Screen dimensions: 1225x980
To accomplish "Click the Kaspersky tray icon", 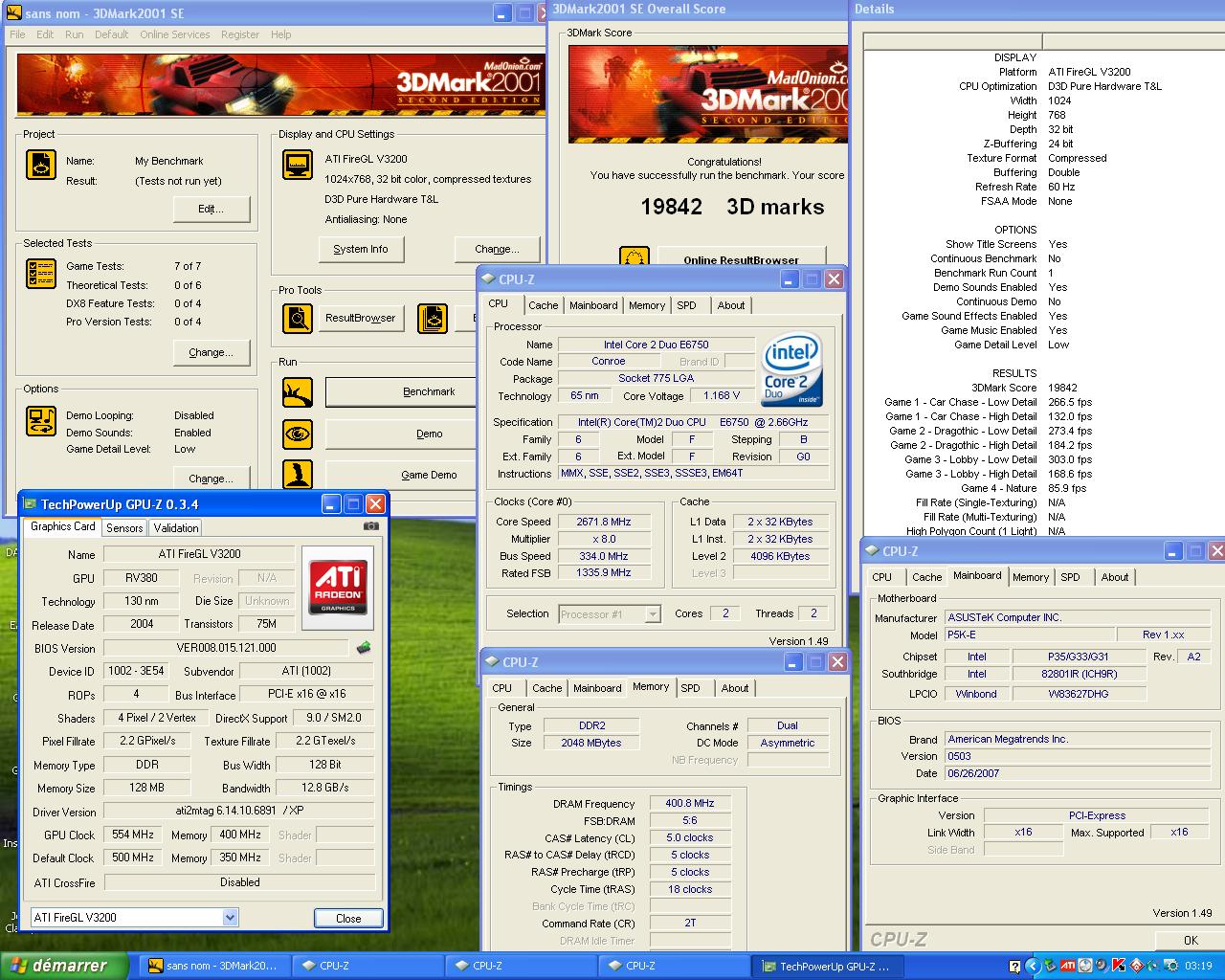I will pyautogui.click(x=1118, y=966).
